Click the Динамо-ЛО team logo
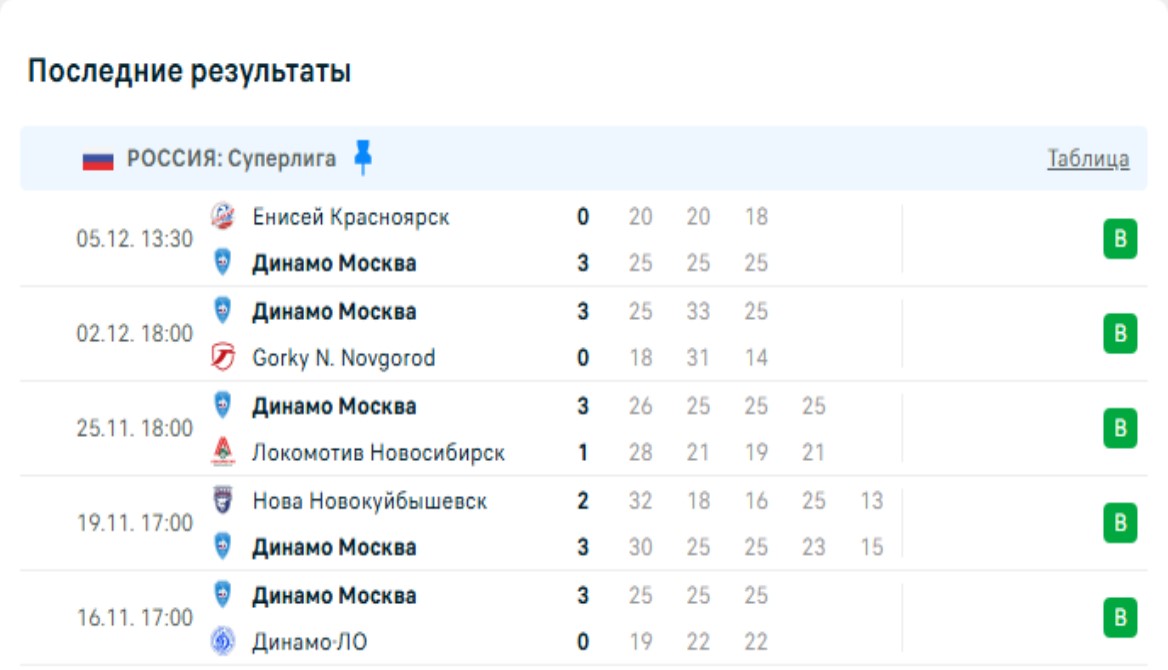The height and width of the screenshot is (670, 1168). (222, 642)
